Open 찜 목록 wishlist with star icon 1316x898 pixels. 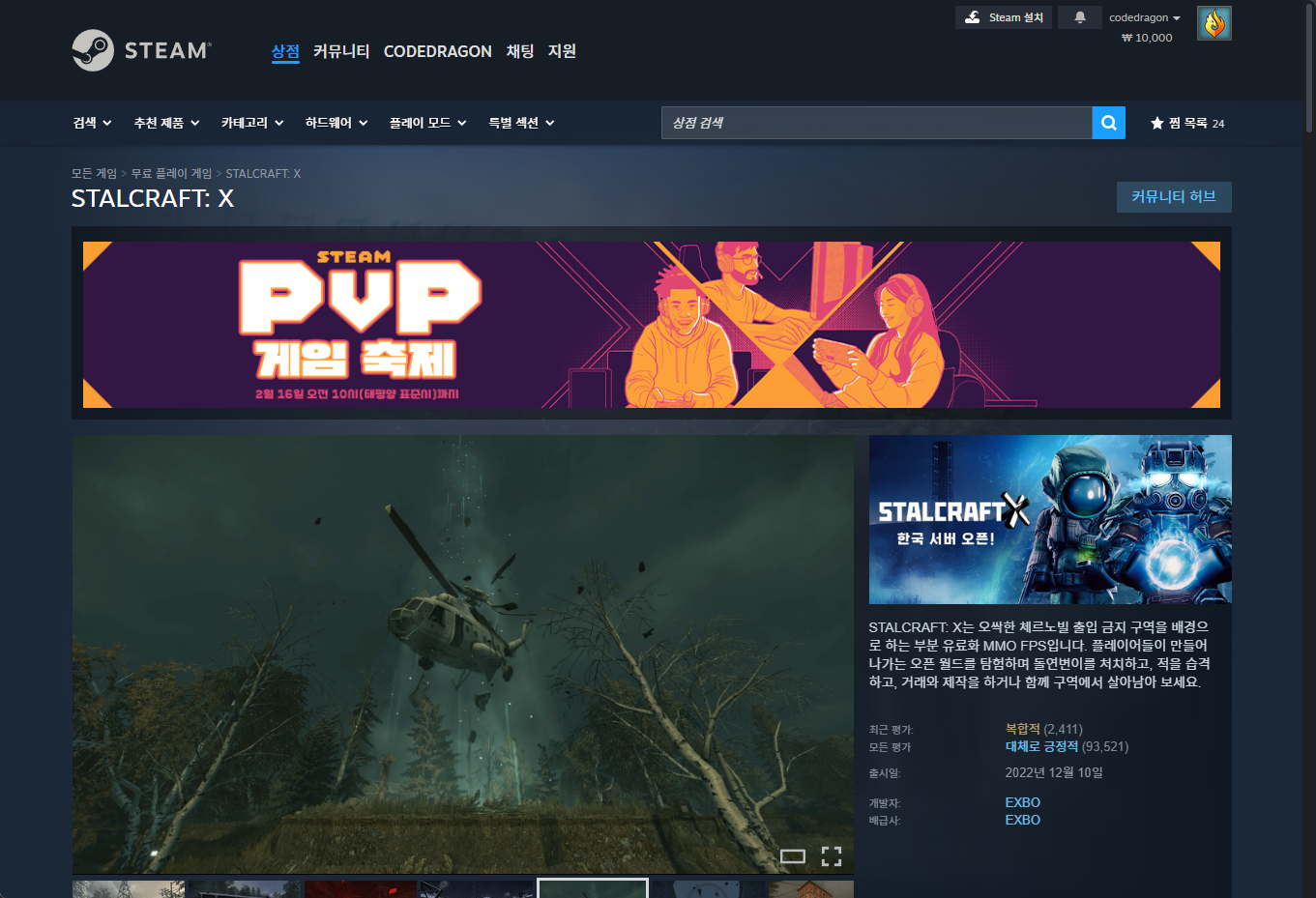click(x=1187, y=123)
